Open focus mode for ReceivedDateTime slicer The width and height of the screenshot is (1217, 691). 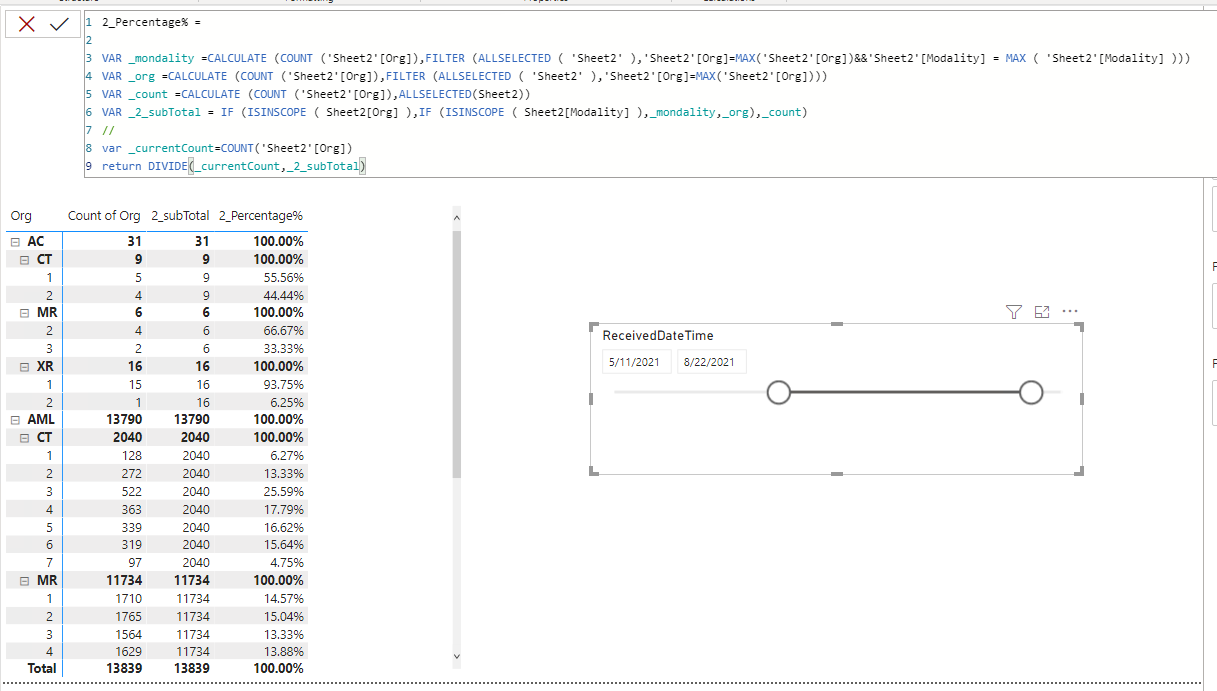coord(1041,312)
